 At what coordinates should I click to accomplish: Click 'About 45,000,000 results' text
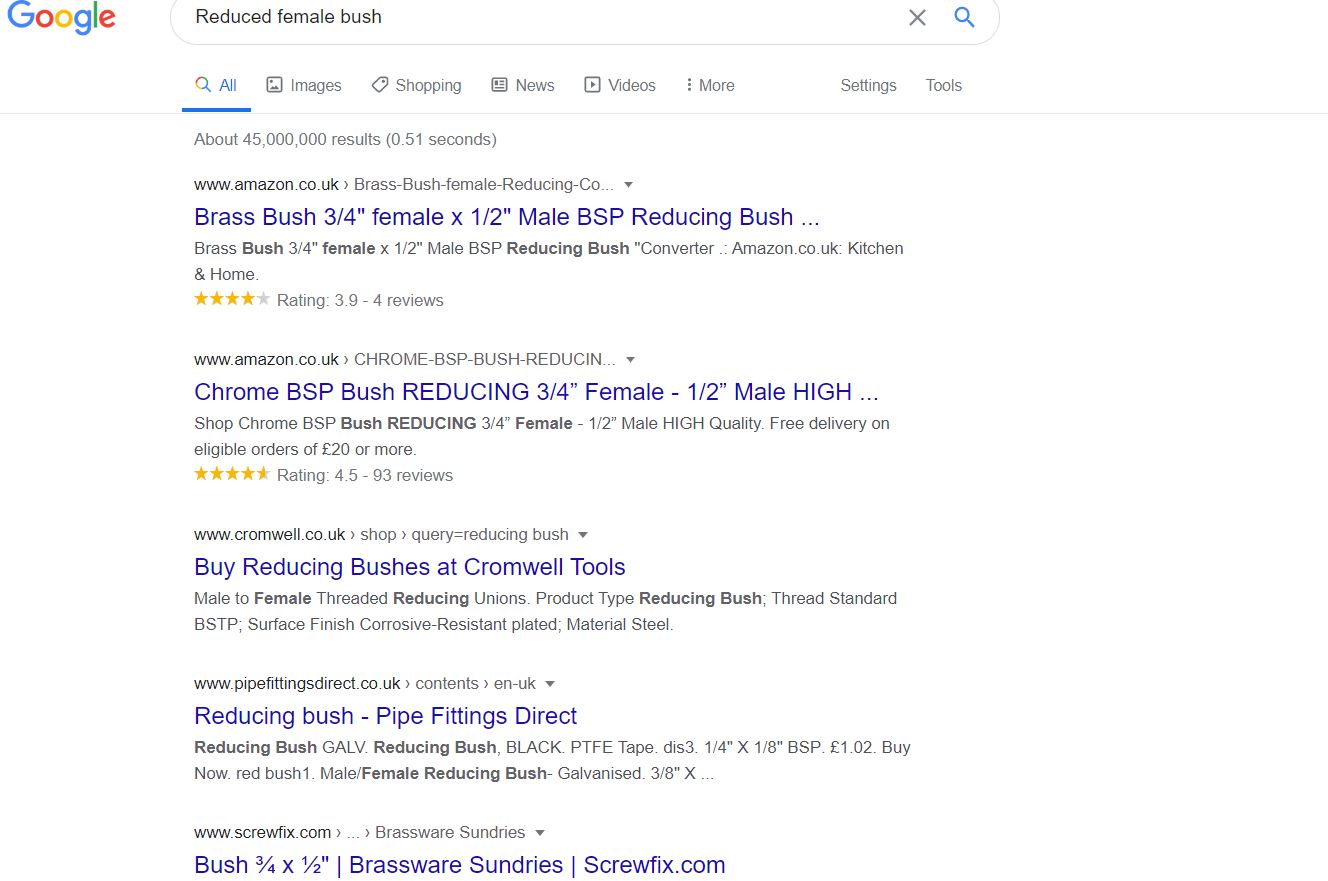point(345,139)
